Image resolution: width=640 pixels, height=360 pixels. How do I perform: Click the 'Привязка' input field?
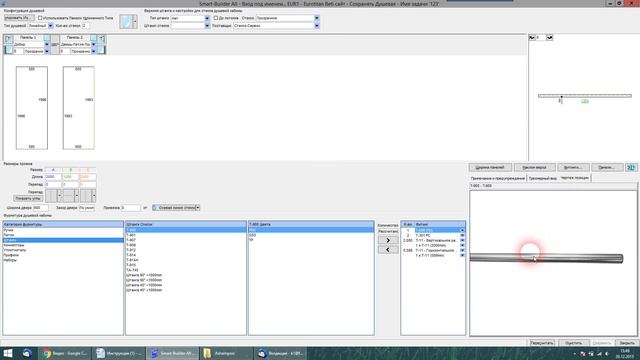tap(131, 208)
